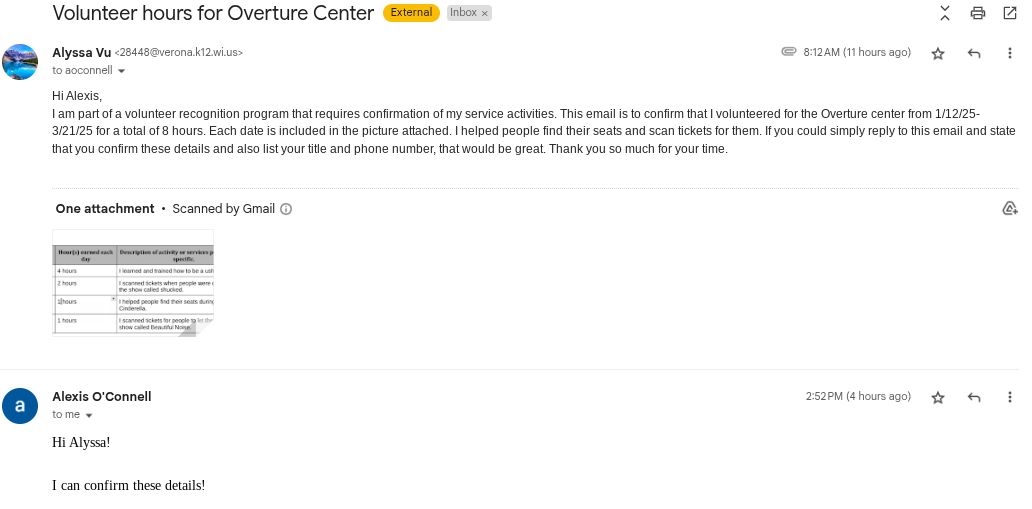Click the paperclip attachment icon
Viewport: 1032px width, 509px height.
point(789,52)
